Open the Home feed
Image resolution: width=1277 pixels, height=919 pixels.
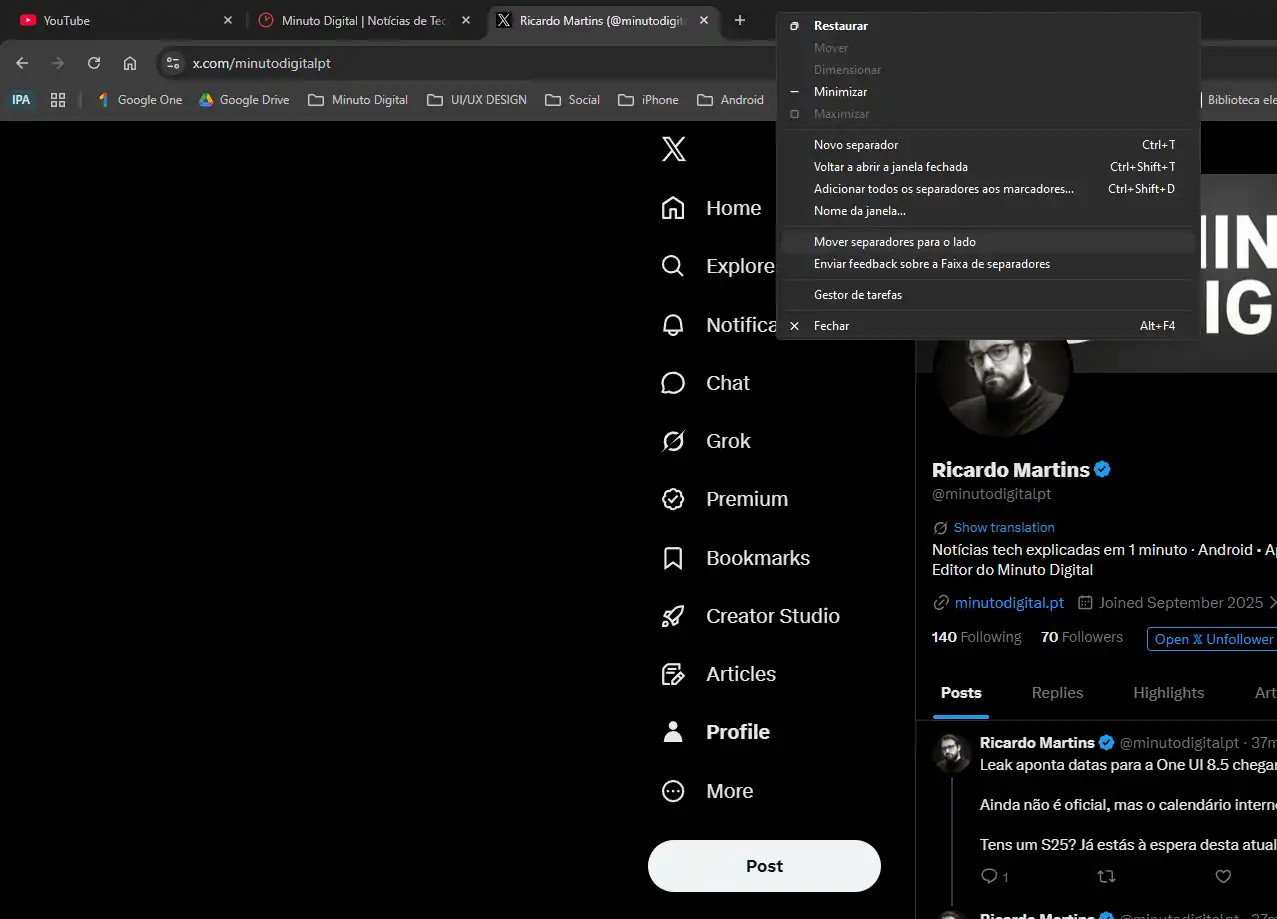point(733,208)
